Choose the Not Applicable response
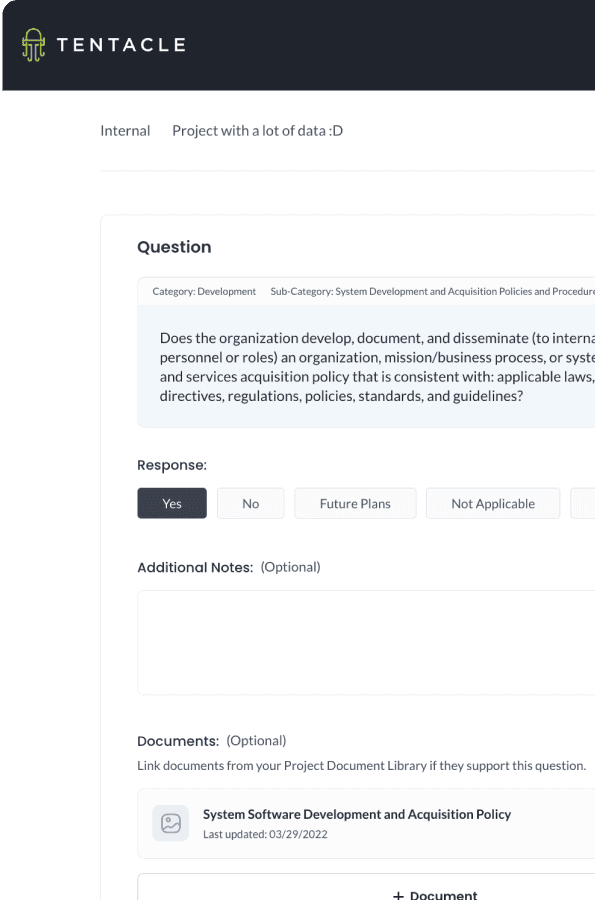The image size is (595, 900). 493,503
